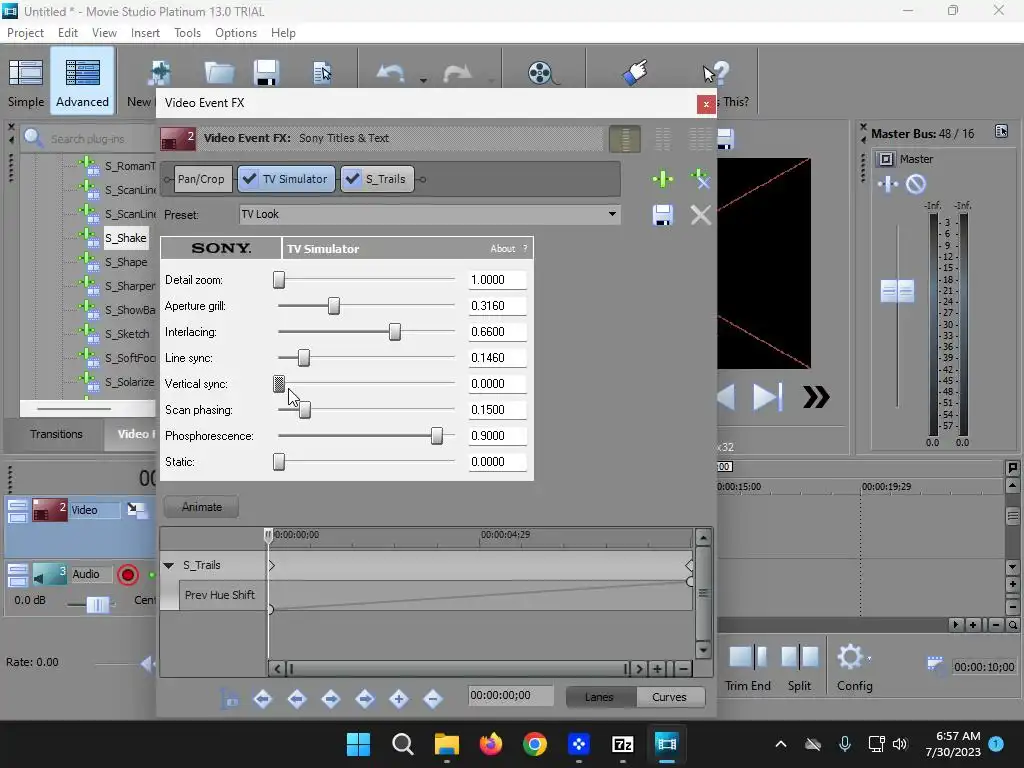Screen dimensions: 1024x768
Task: Open Firefox from the taskbar
Action: tap(491, 744)
